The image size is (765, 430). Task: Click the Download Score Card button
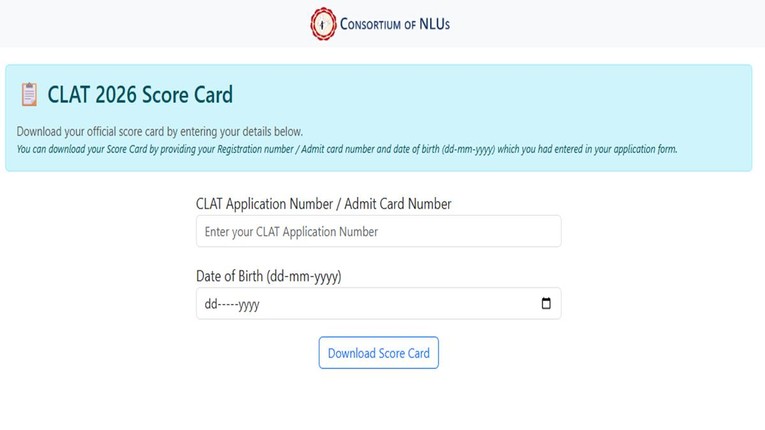(x=379, y=353)
